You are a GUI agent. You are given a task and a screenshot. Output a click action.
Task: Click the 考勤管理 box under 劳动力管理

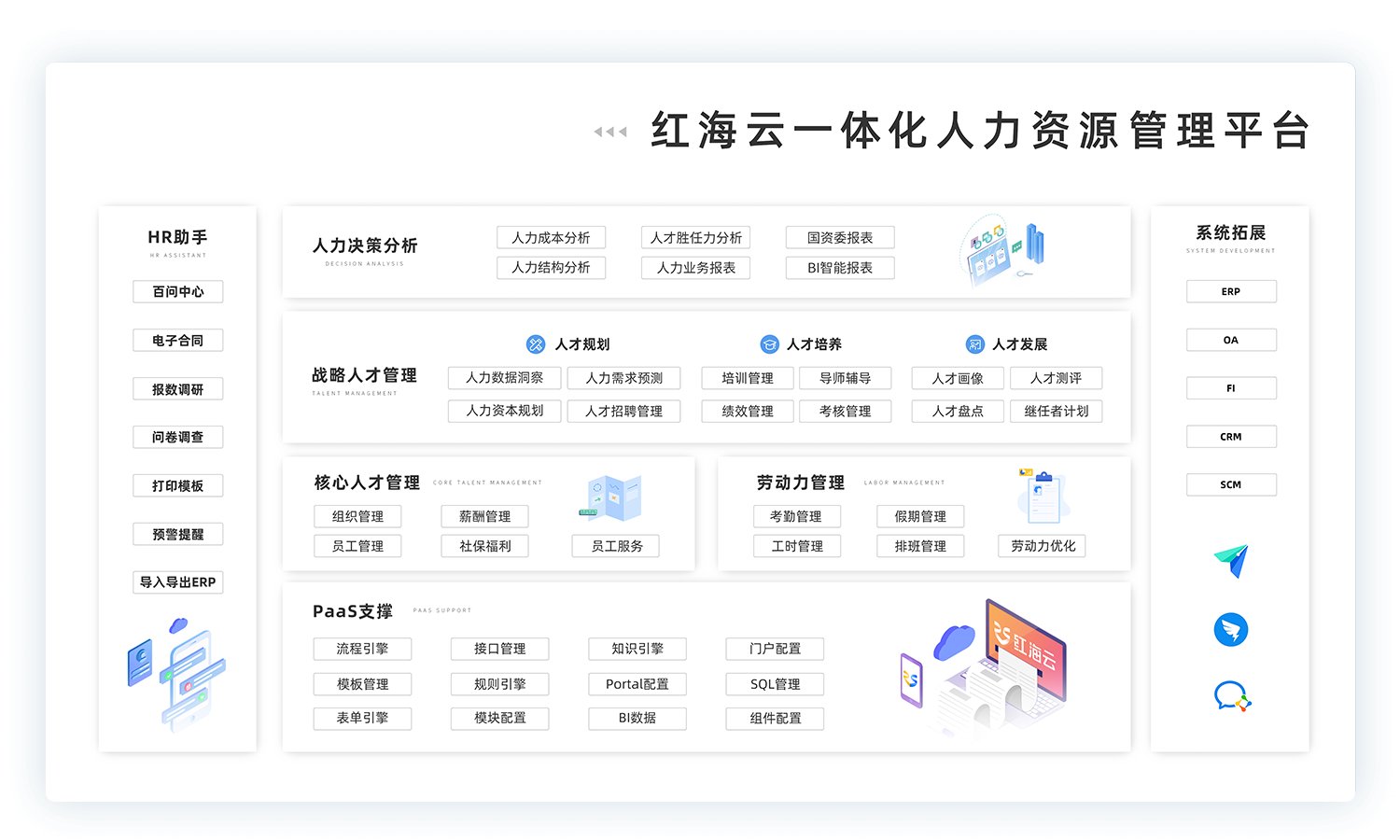tap(797, 516)
